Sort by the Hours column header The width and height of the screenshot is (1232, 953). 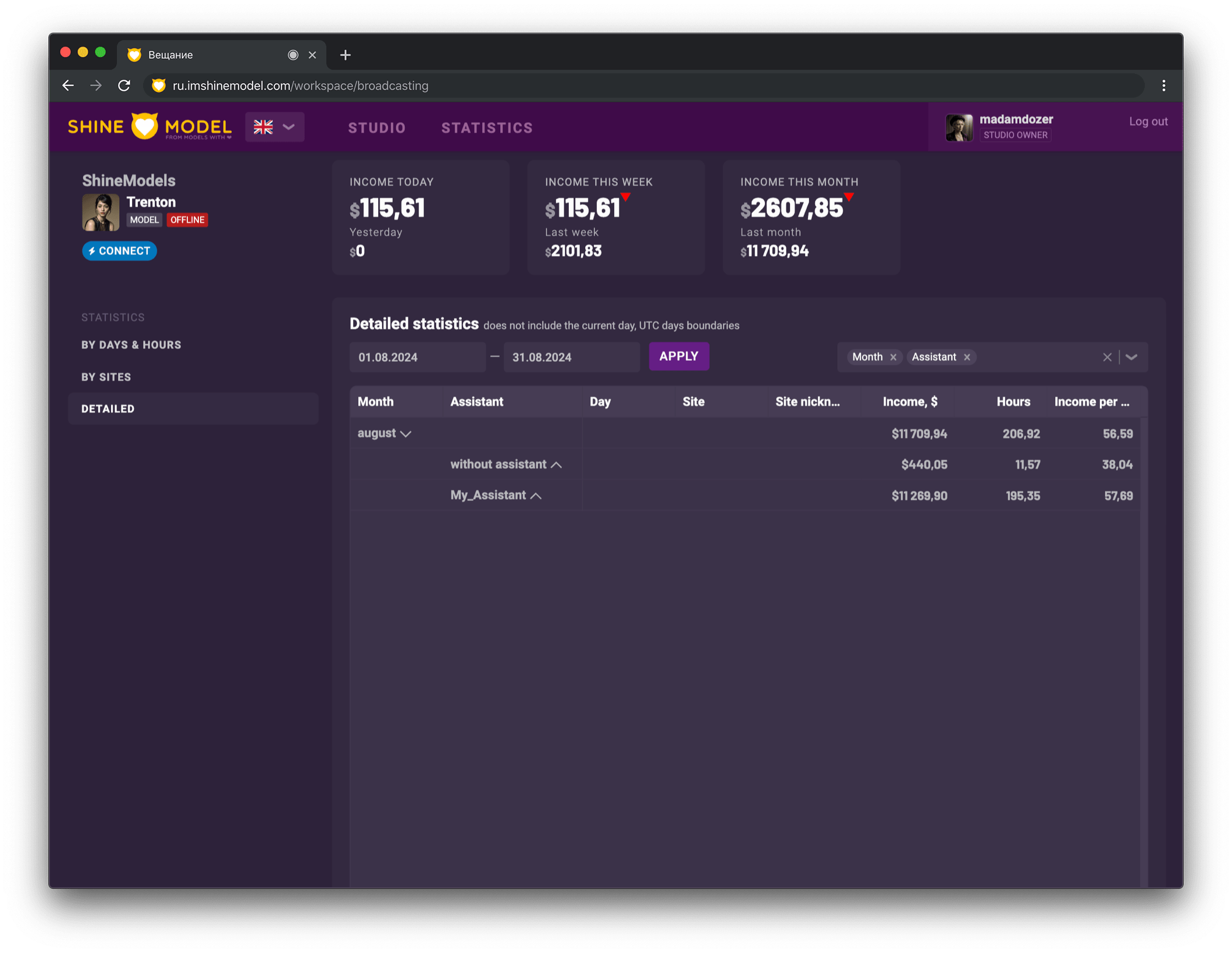[x=1000, y=401]
